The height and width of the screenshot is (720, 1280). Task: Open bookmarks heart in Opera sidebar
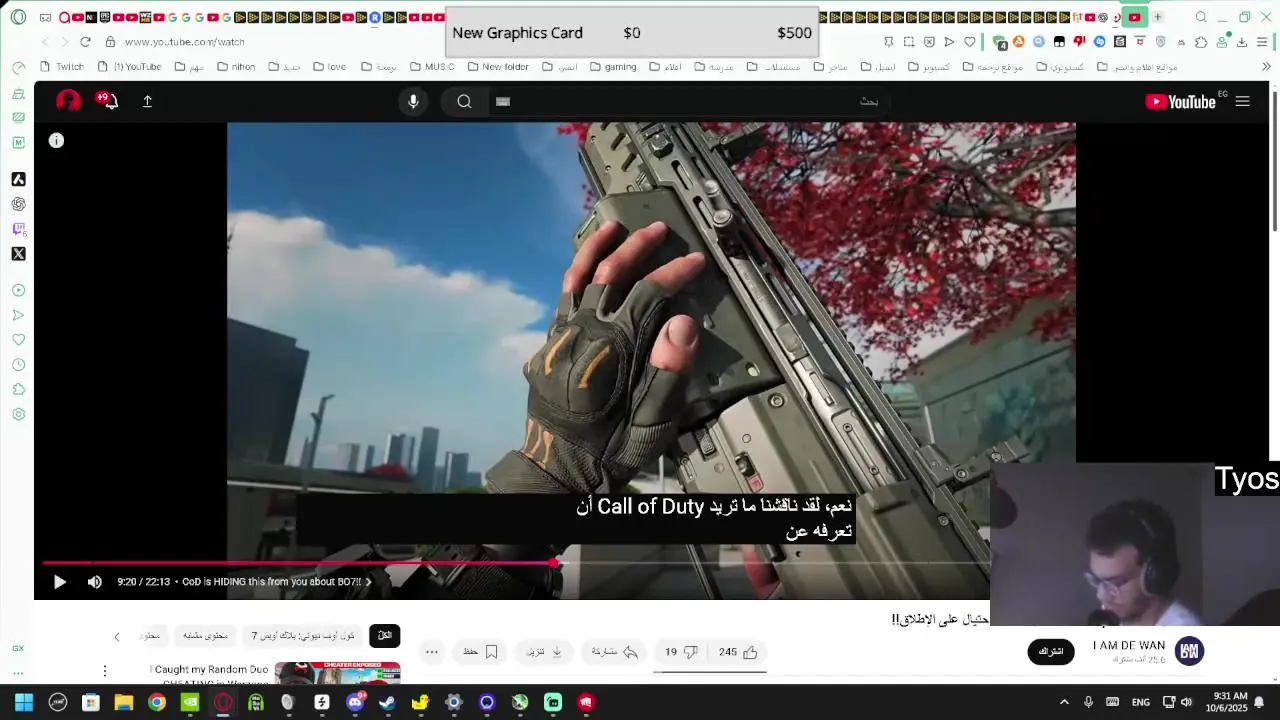click(18, 340)
